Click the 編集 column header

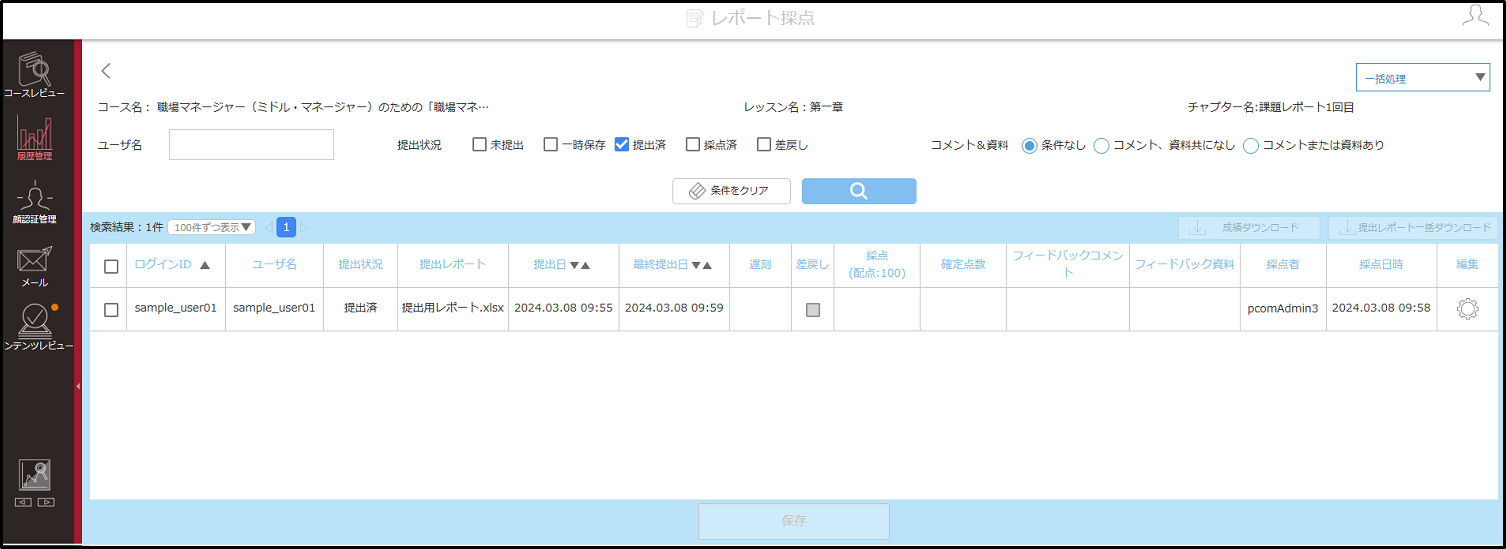point(1467,265)
